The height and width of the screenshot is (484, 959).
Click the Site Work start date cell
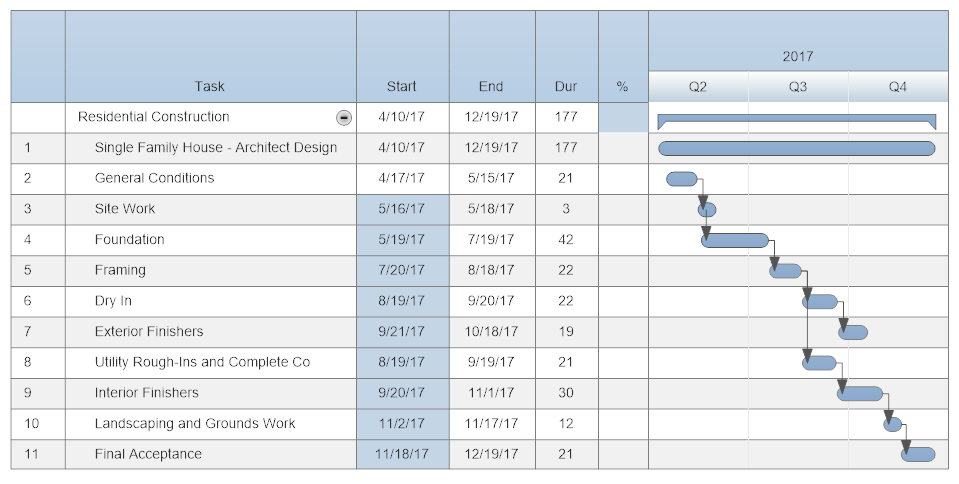(x=402, y=209)
